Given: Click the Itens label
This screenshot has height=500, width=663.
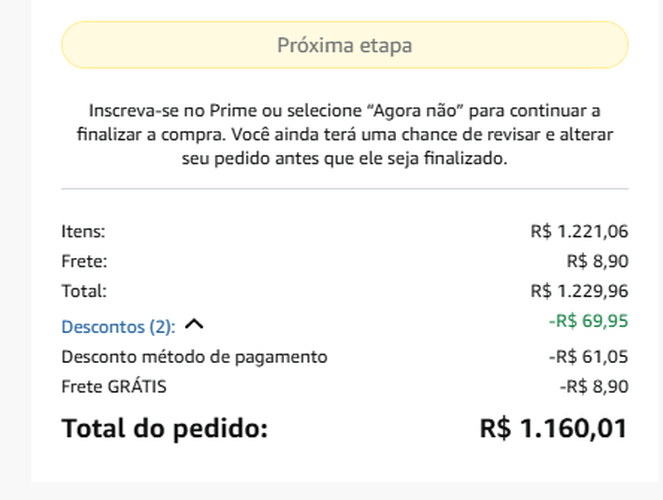Looking at the screenshot, I should [83, 232].
